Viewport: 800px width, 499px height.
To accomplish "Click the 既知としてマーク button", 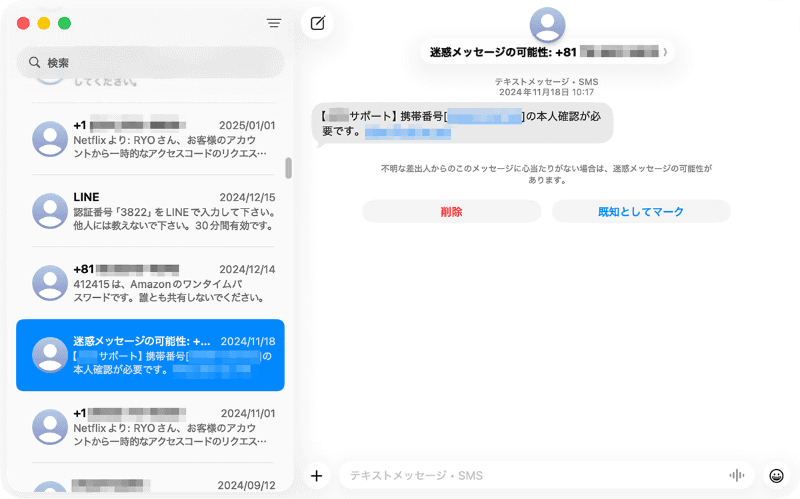I will click(x=641, y=211).
